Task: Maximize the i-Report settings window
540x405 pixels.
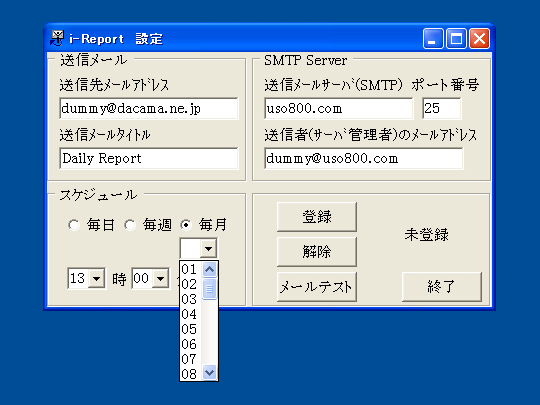Action: tap(456, 38)
